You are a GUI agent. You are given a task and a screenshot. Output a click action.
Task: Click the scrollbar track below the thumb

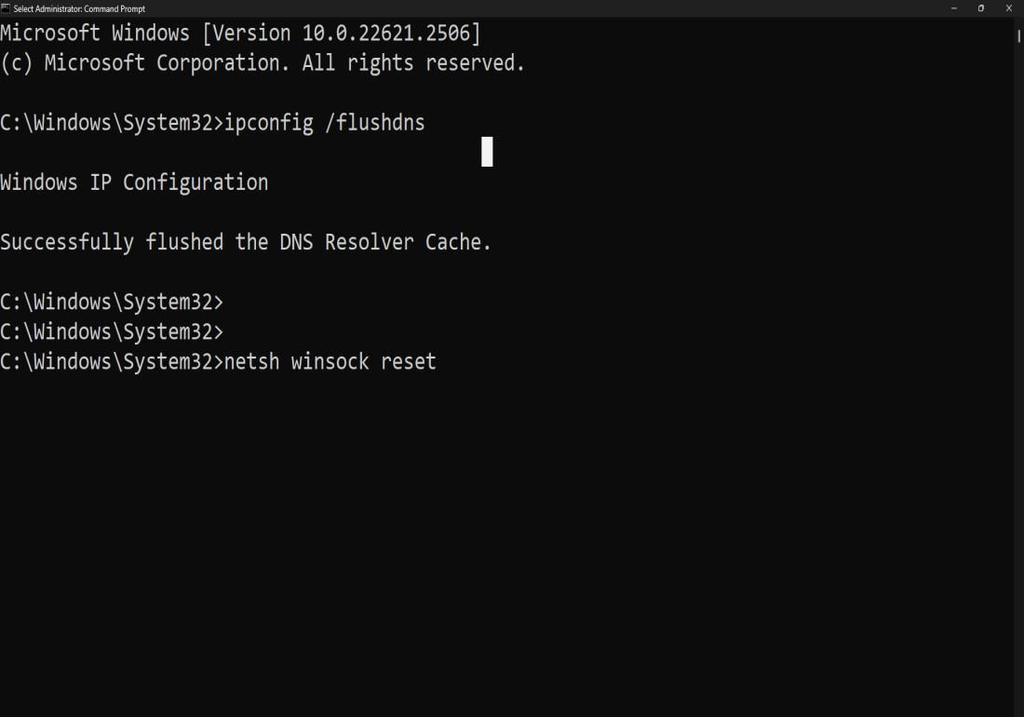tap(1019, 379)
